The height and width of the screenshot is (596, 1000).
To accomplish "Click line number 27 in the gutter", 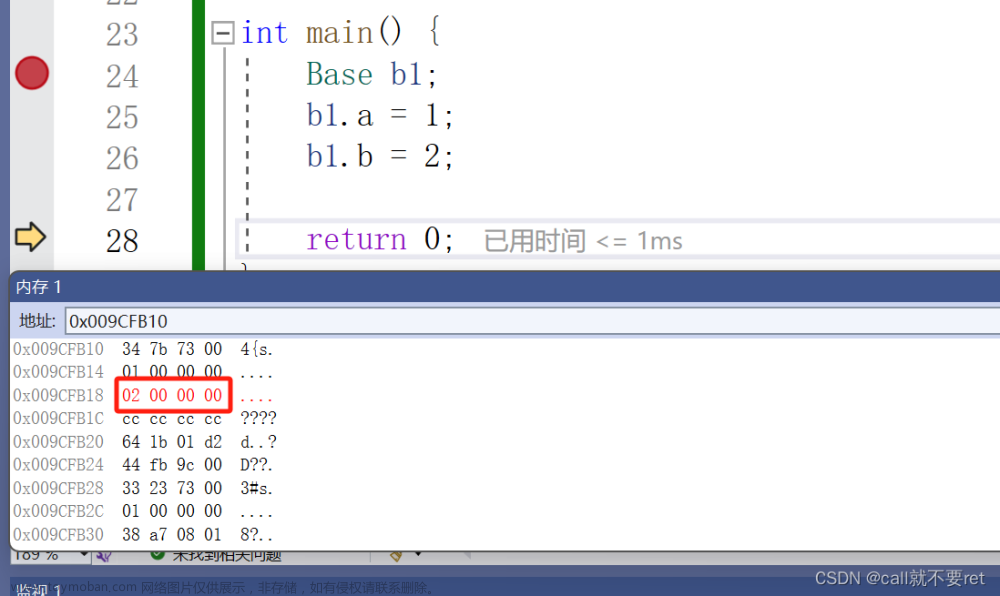I will (x=122, y=200).
